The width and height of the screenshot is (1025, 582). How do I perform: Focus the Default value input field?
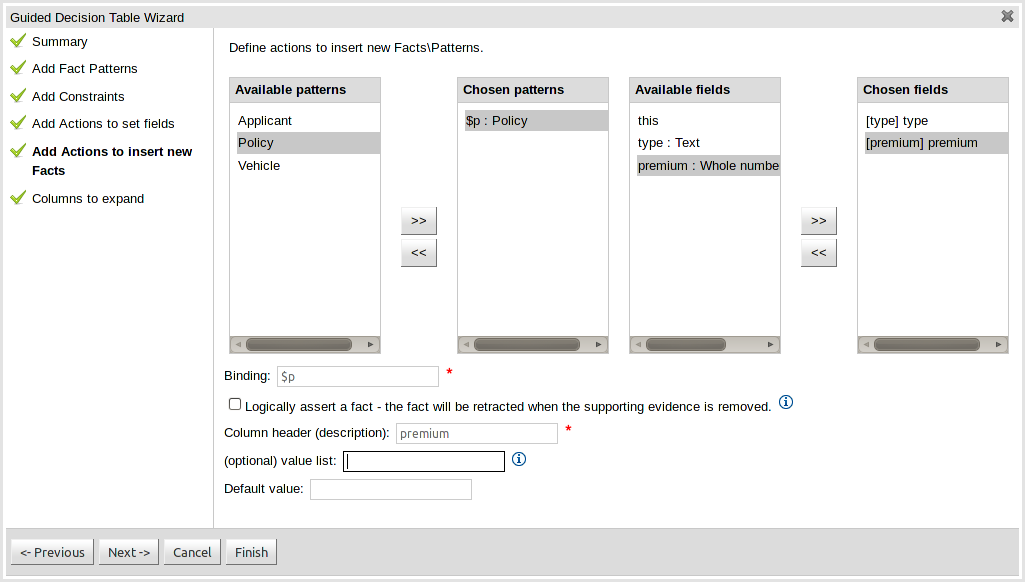pyautogui.click(x=390, y=489)
